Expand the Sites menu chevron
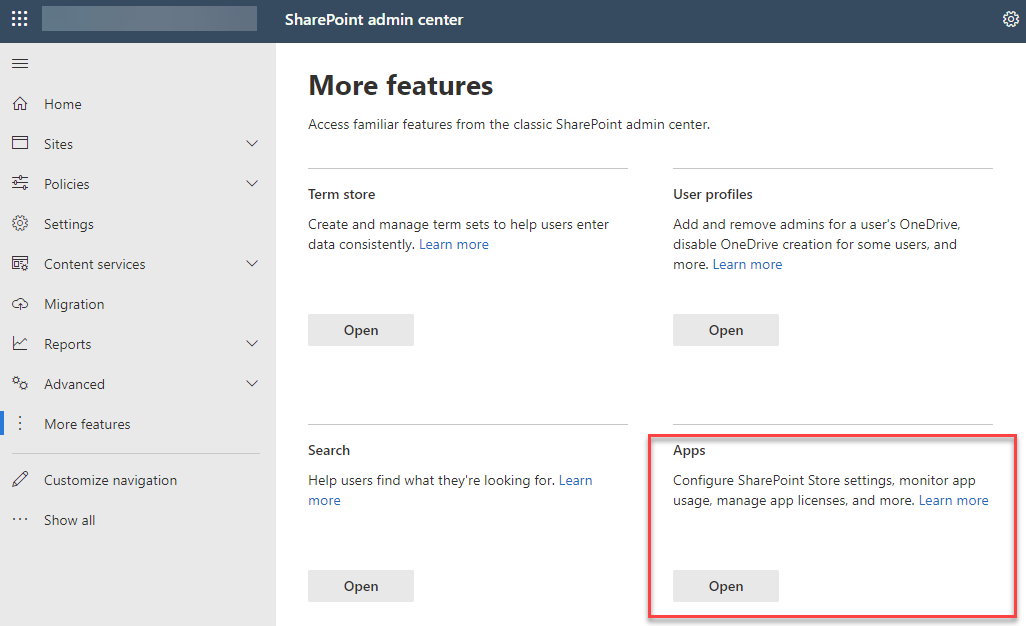 click(x=252, y=143)
